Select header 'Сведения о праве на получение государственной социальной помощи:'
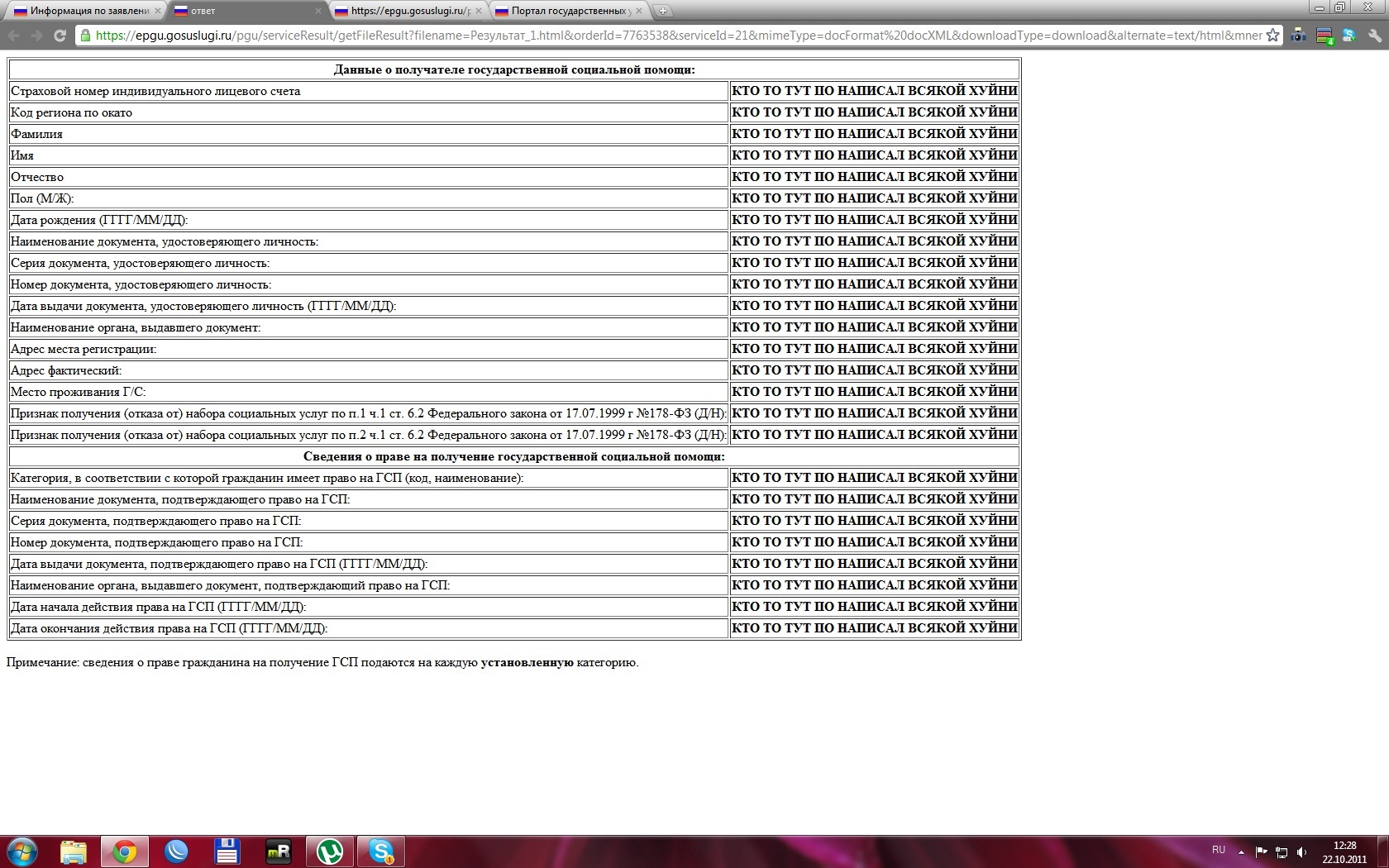Viewport: 1389px width, 868px height. tap(514, 456)
